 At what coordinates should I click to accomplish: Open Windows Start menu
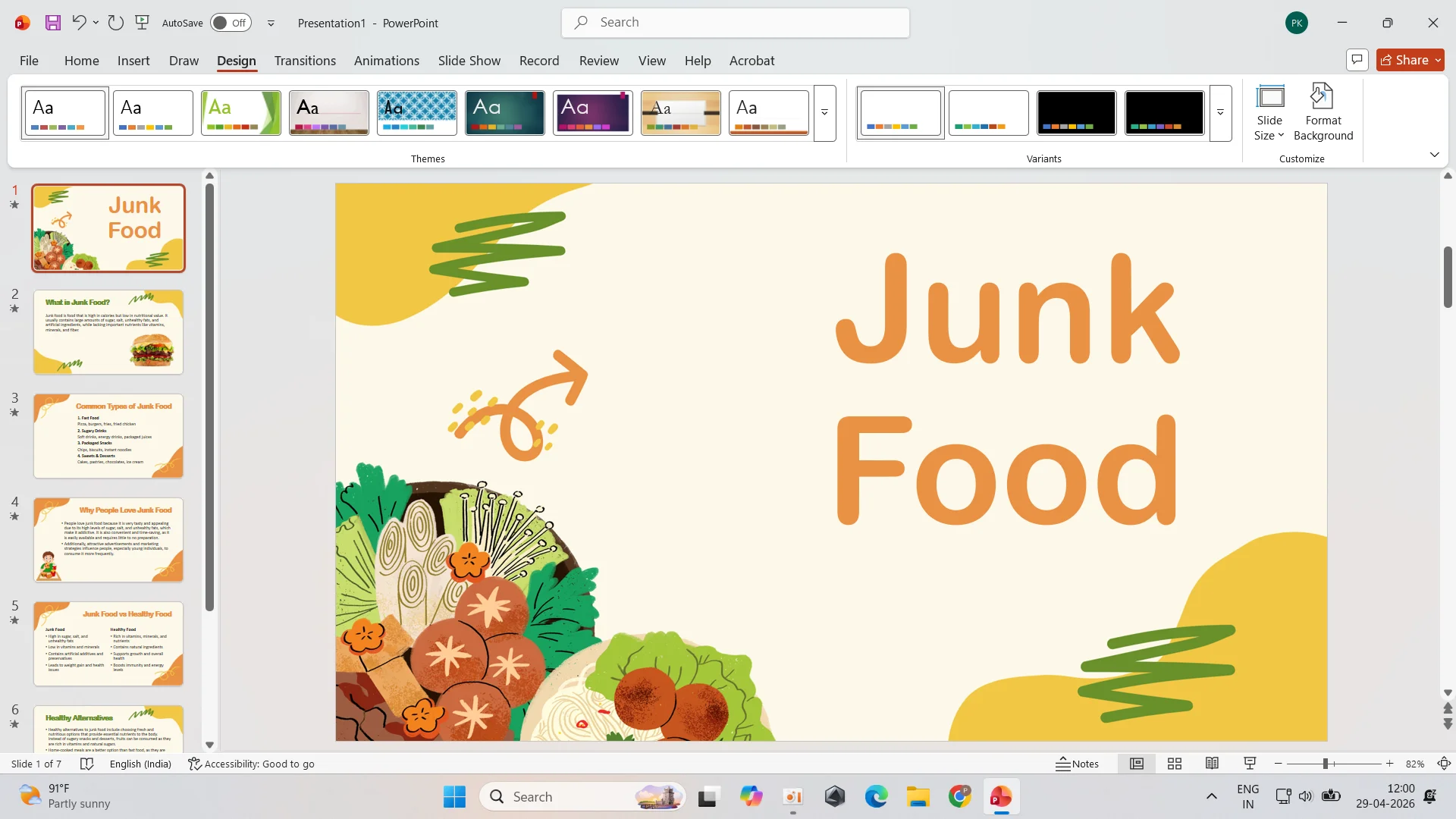pos(454,796)
